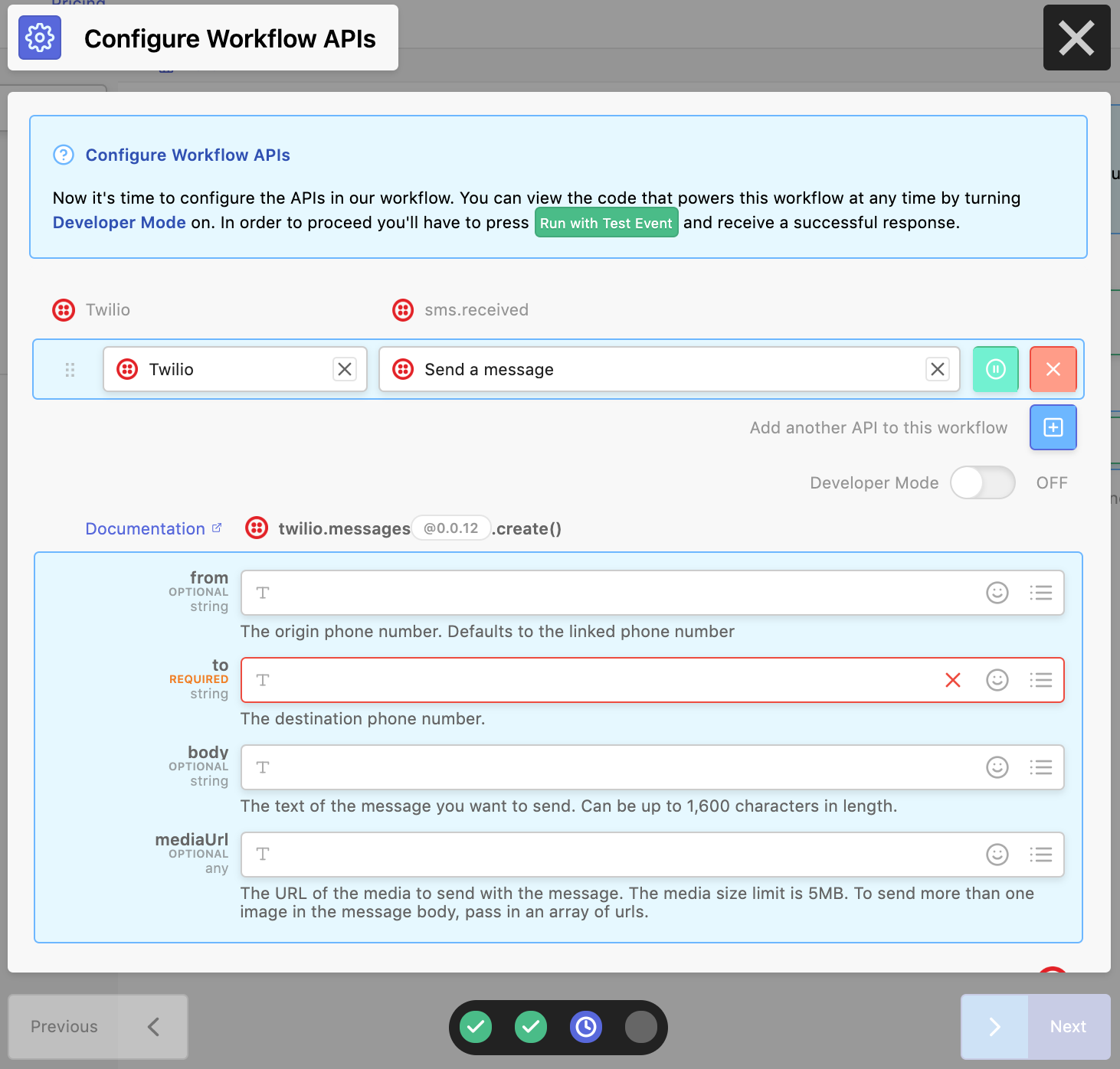Jump to the second completed step checkmark
1120x1069 pixels.
531,1027
